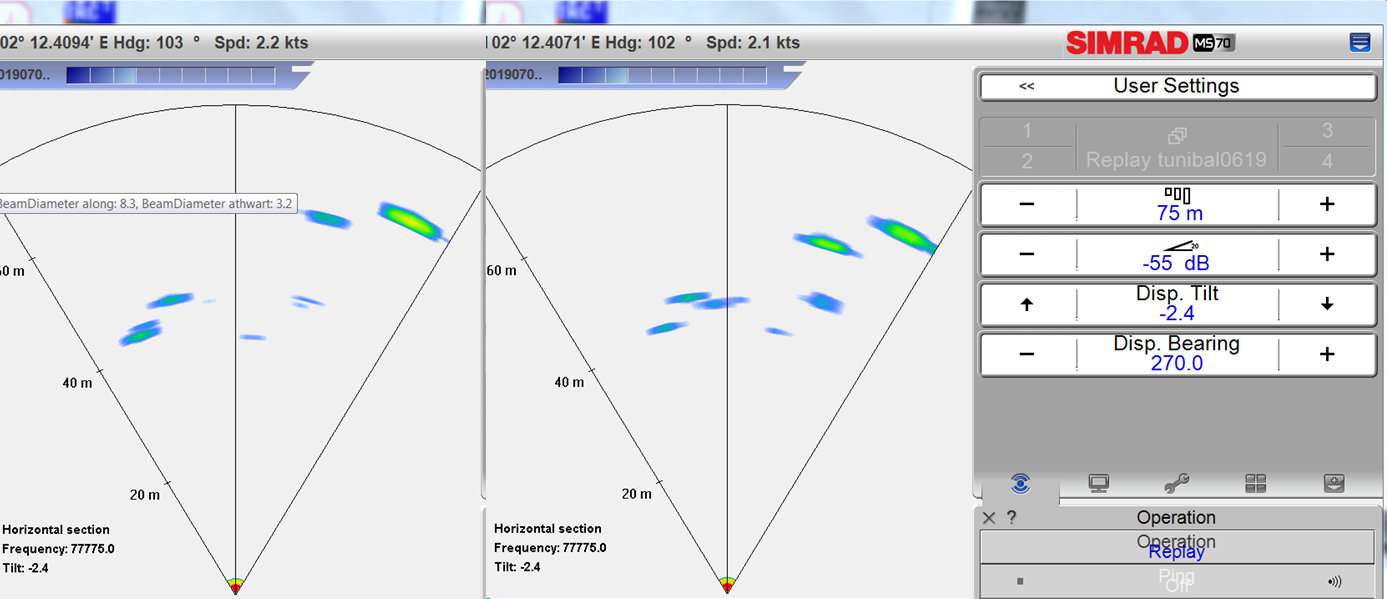Open the Setup menu wrench icon
Viewport: 1387px width, 599px height.
tap(1177, 484)
